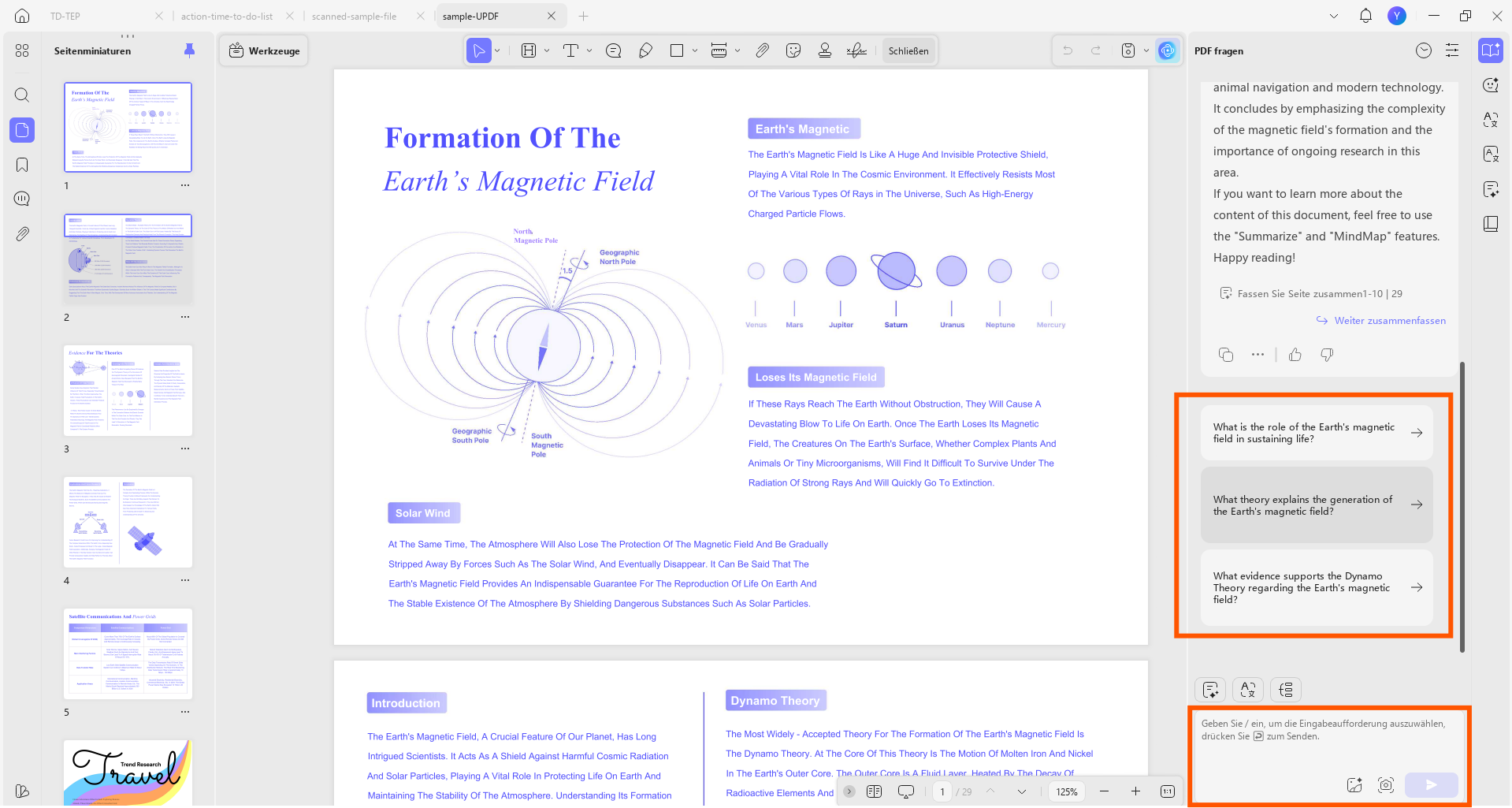Expand the text tool dropdown arrow
Viewport: 1512px width, 808px height.
(x=589, y=50)
